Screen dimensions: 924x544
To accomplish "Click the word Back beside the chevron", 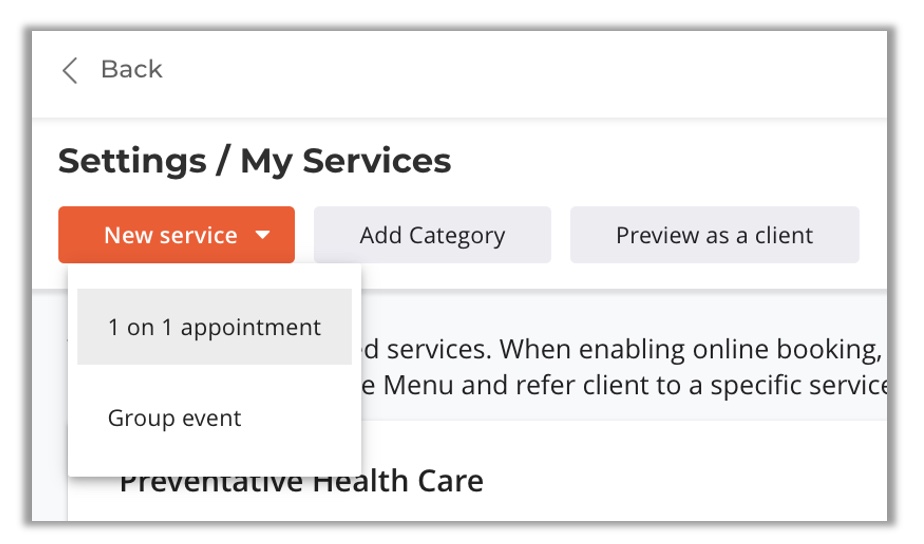I will [x=131, y=70].
